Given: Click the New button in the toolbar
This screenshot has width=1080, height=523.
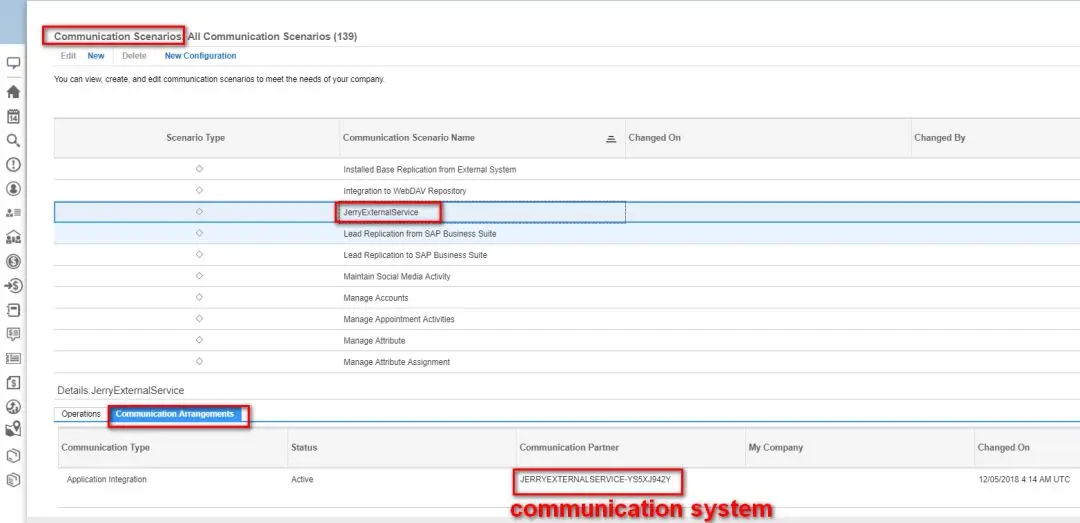Looking at the screenshot, I should click(x=96, y=56).
